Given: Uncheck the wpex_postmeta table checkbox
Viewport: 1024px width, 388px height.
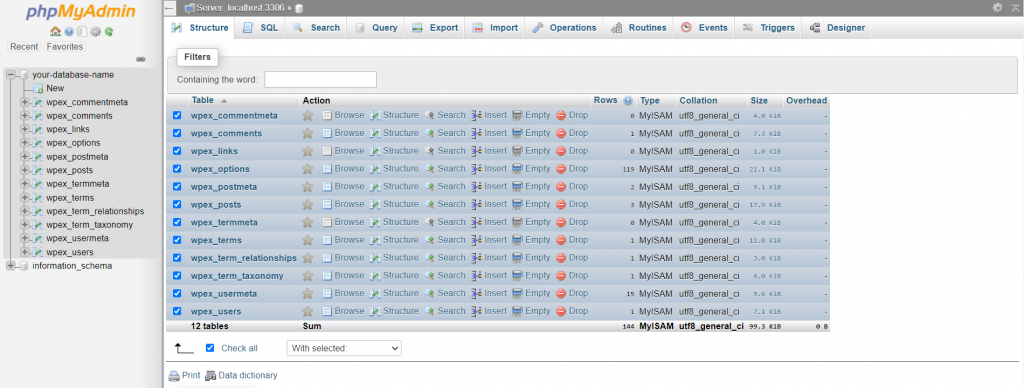Looking at the screenshot, I should pyautogui.click(x=177, y=187).
